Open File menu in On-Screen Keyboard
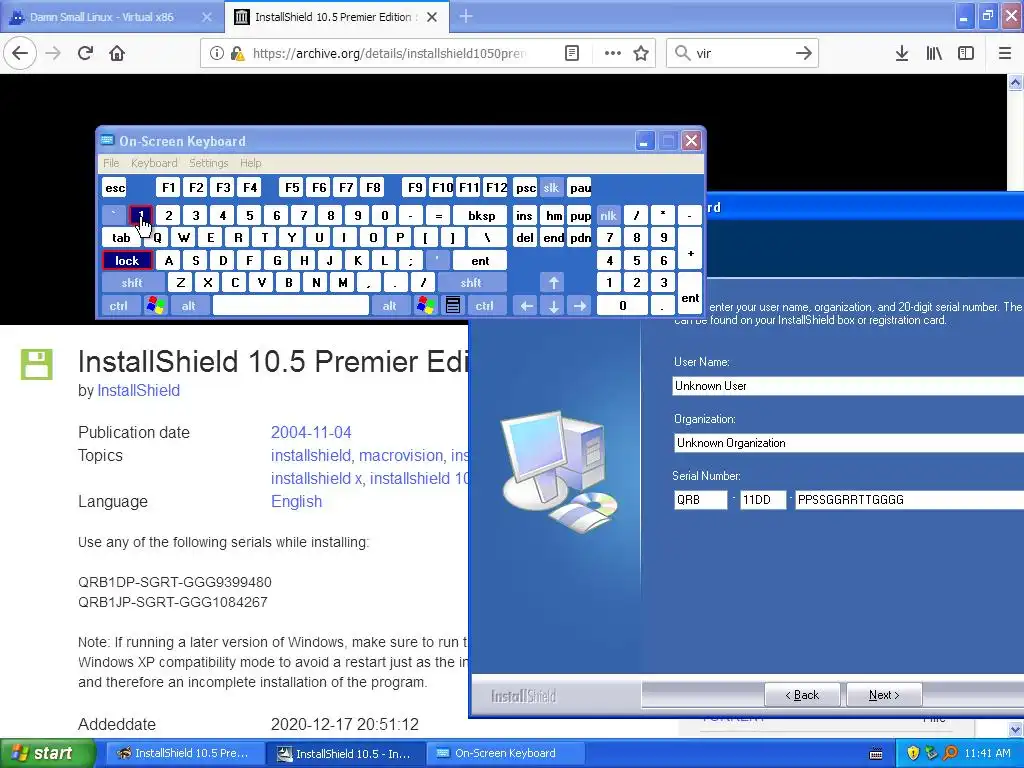 click(111, 163)
